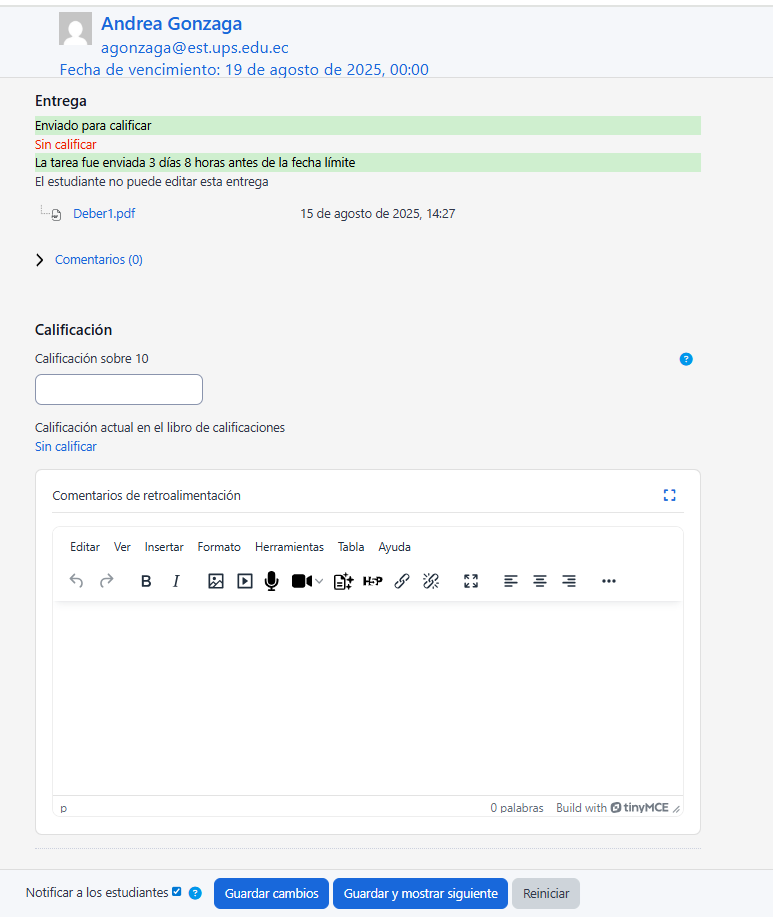Insert an image via toolbar icon
773x917 pixels.
point(215,581)
